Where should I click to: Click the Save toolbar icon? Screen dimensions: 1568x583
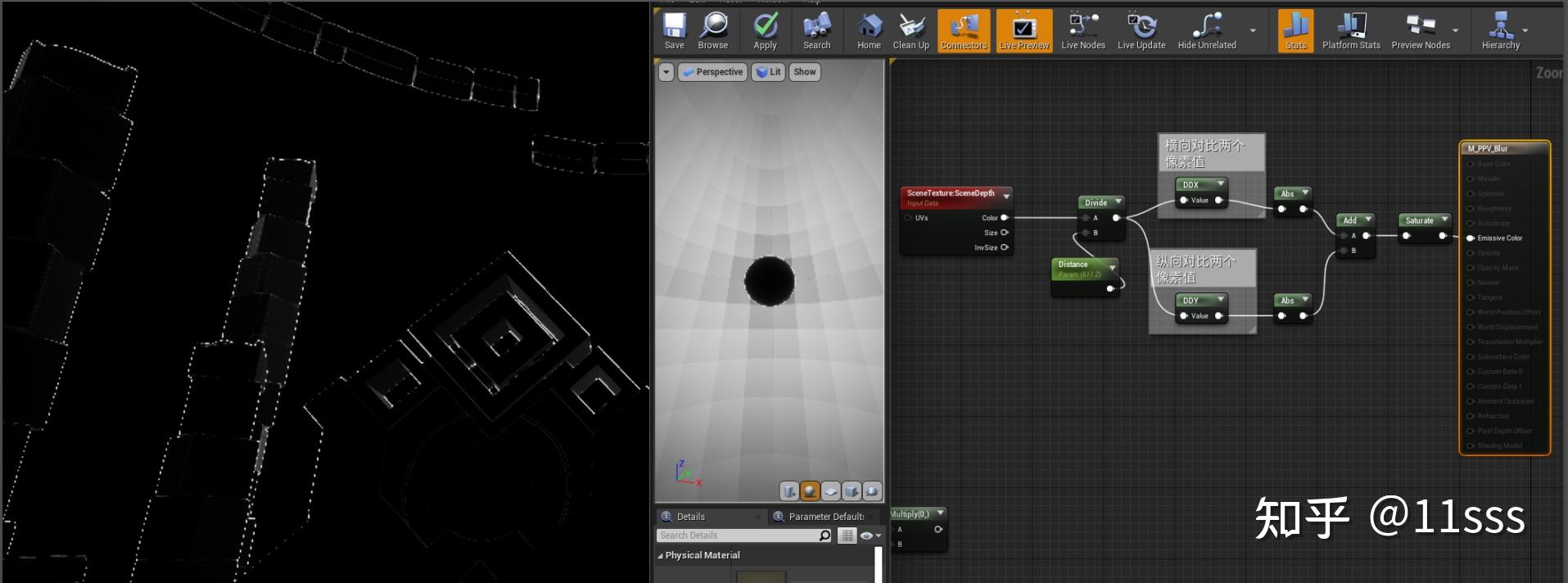click(x=674, y=31)
